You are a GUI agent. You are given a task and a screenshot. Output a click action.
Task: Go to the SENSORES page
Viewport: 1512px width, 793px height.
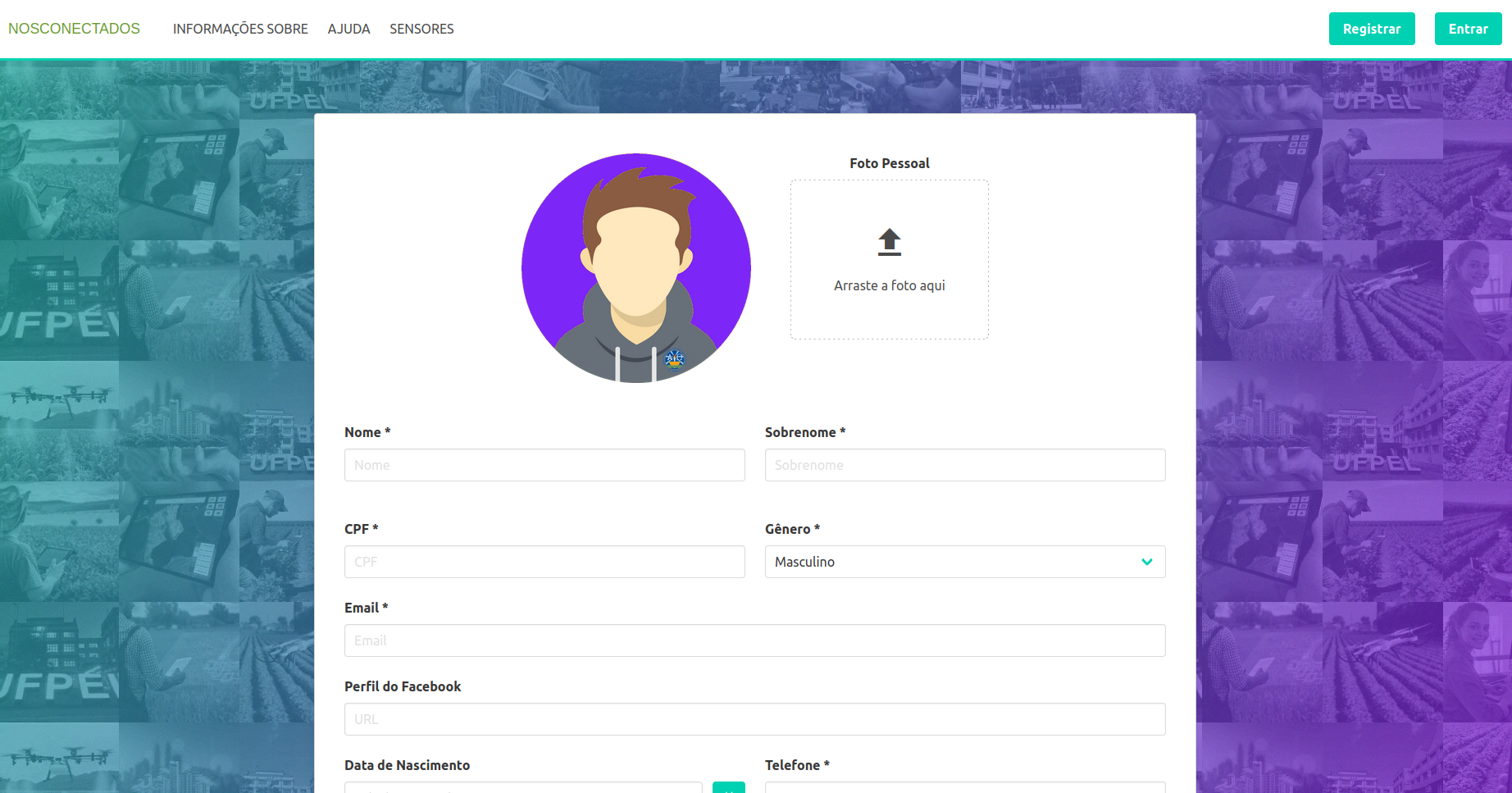point(421,29)
